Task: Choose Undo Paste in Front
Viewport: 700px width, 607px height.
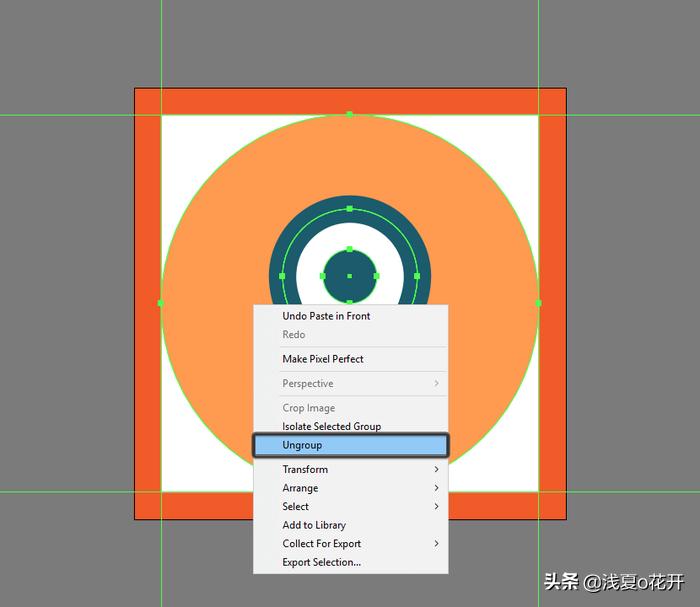Action: [326, 316]
